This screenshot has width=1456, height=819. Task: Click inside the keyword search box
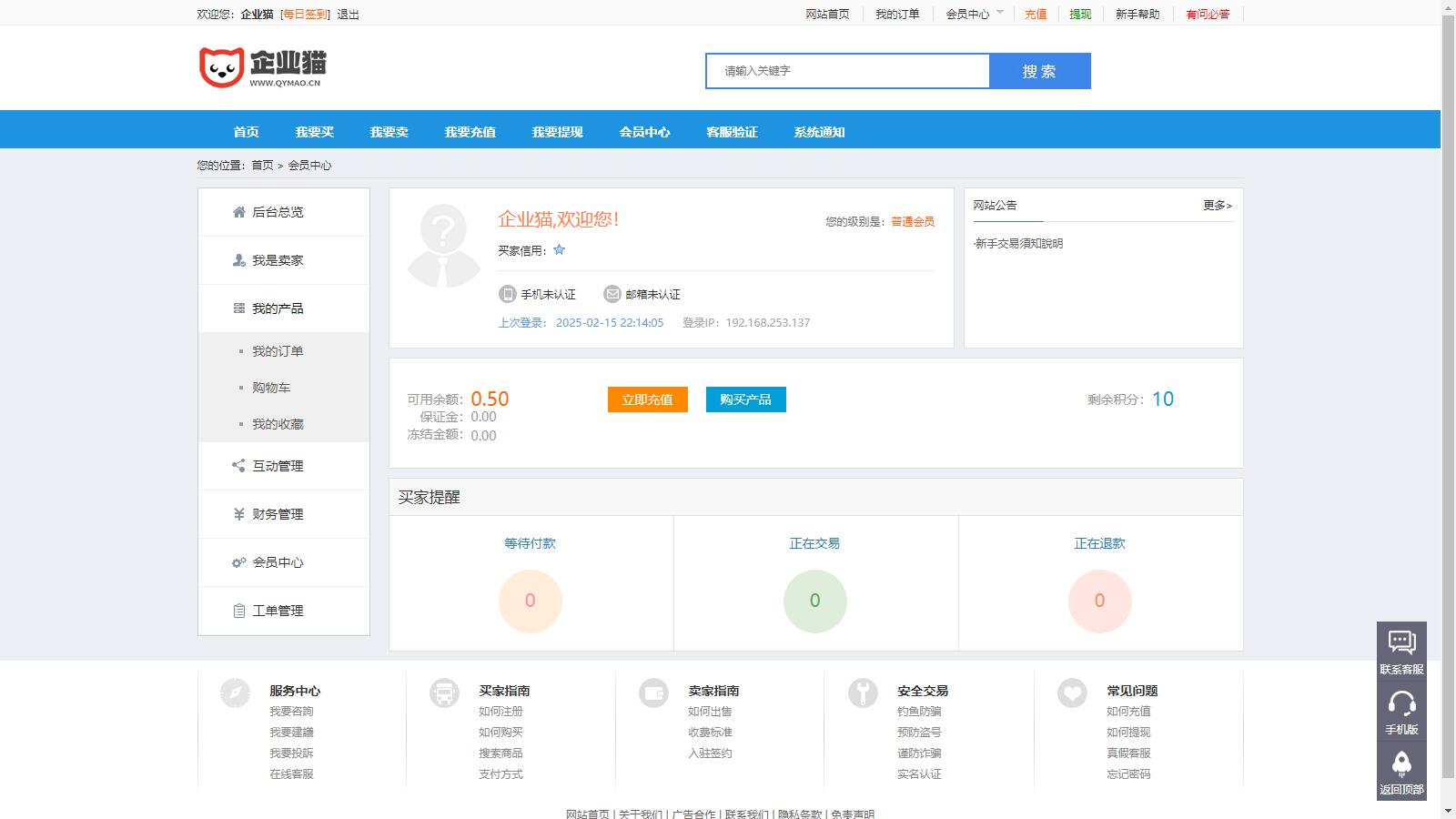[846, 70]
